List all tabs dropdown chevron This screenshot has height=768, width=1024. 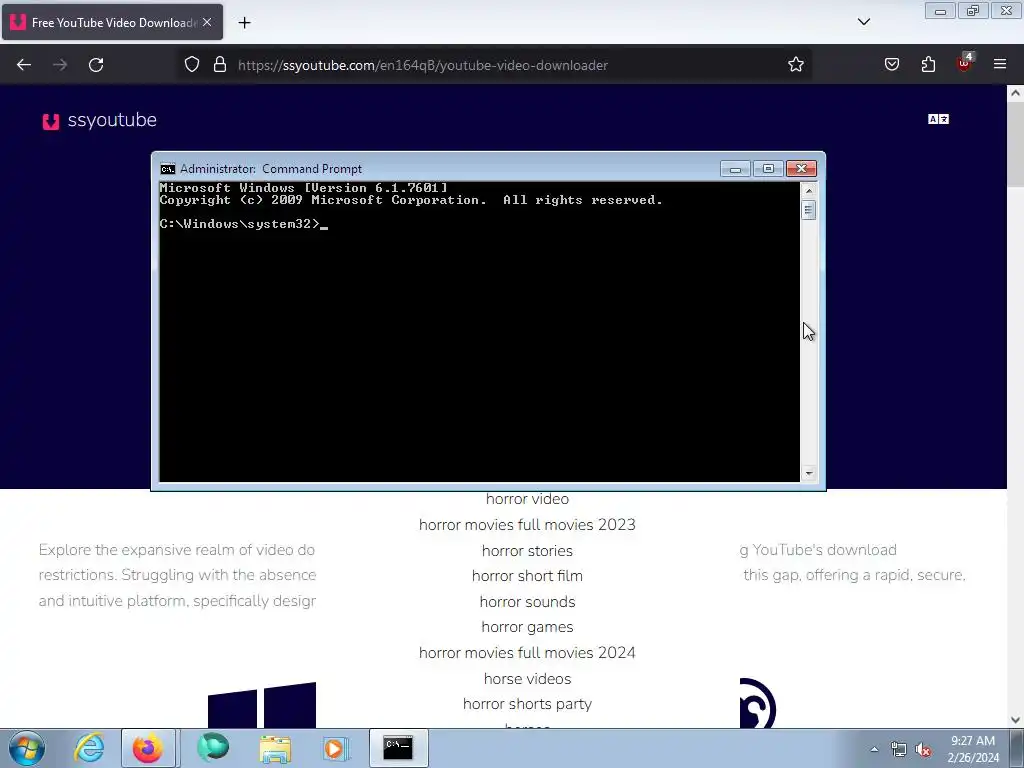(x=863, y=22)
